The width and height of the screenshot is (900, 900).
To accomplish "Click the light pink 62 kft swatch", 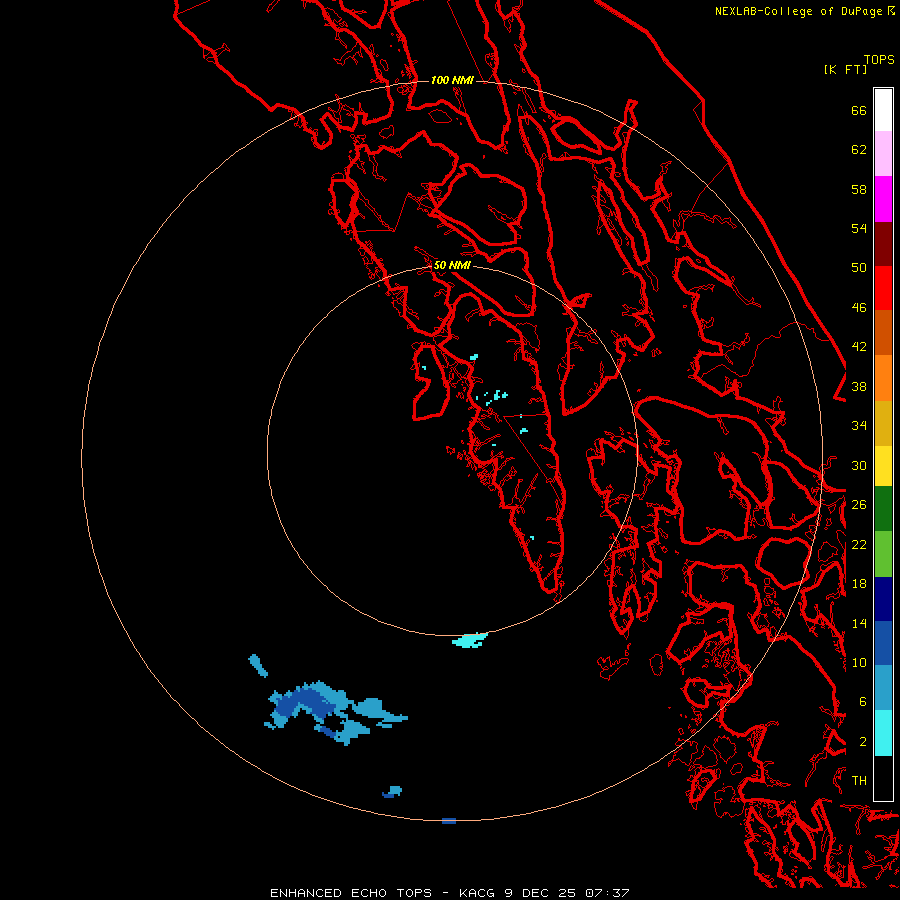I will coord(883,153).
